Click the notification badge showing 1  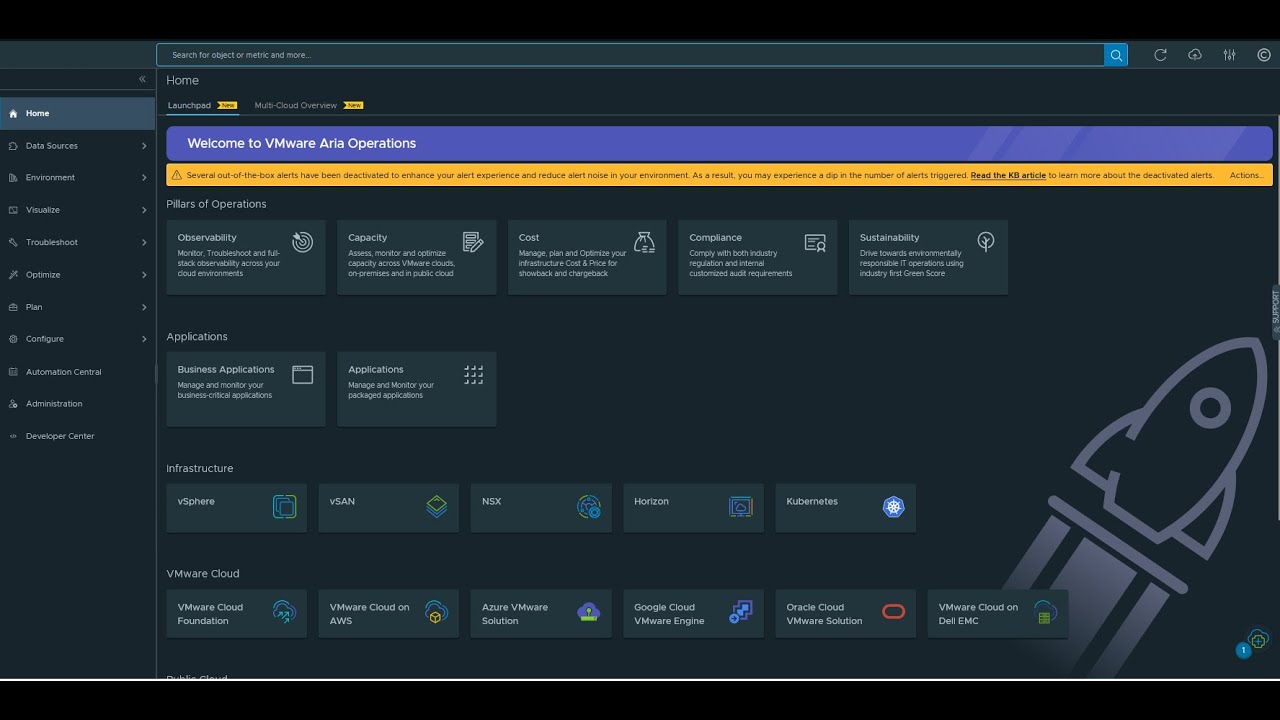tap(1243, 650)
